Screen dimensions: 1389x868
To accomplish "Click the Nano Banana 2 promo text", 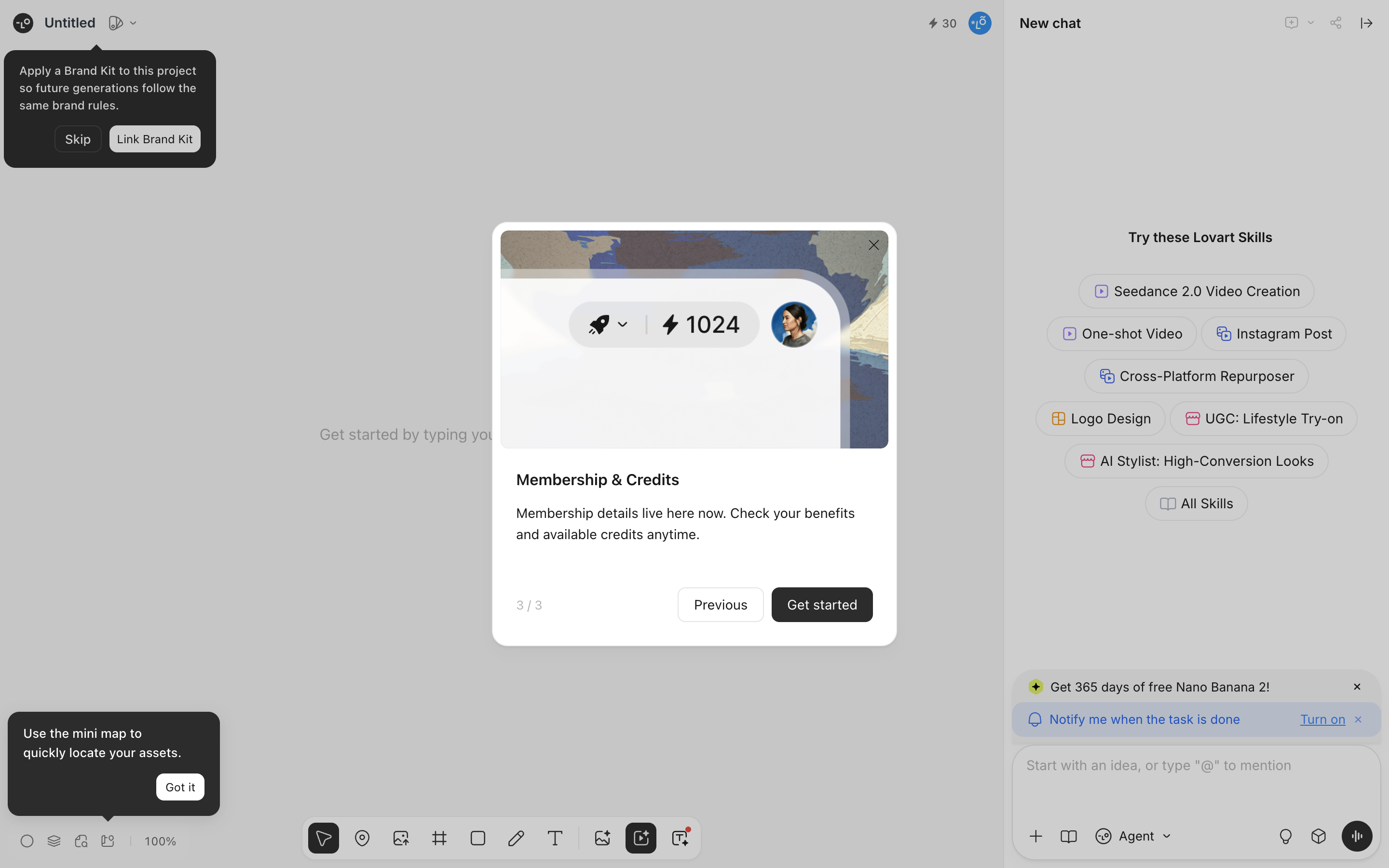I will pyautogui.click(x=1159, y=687).
